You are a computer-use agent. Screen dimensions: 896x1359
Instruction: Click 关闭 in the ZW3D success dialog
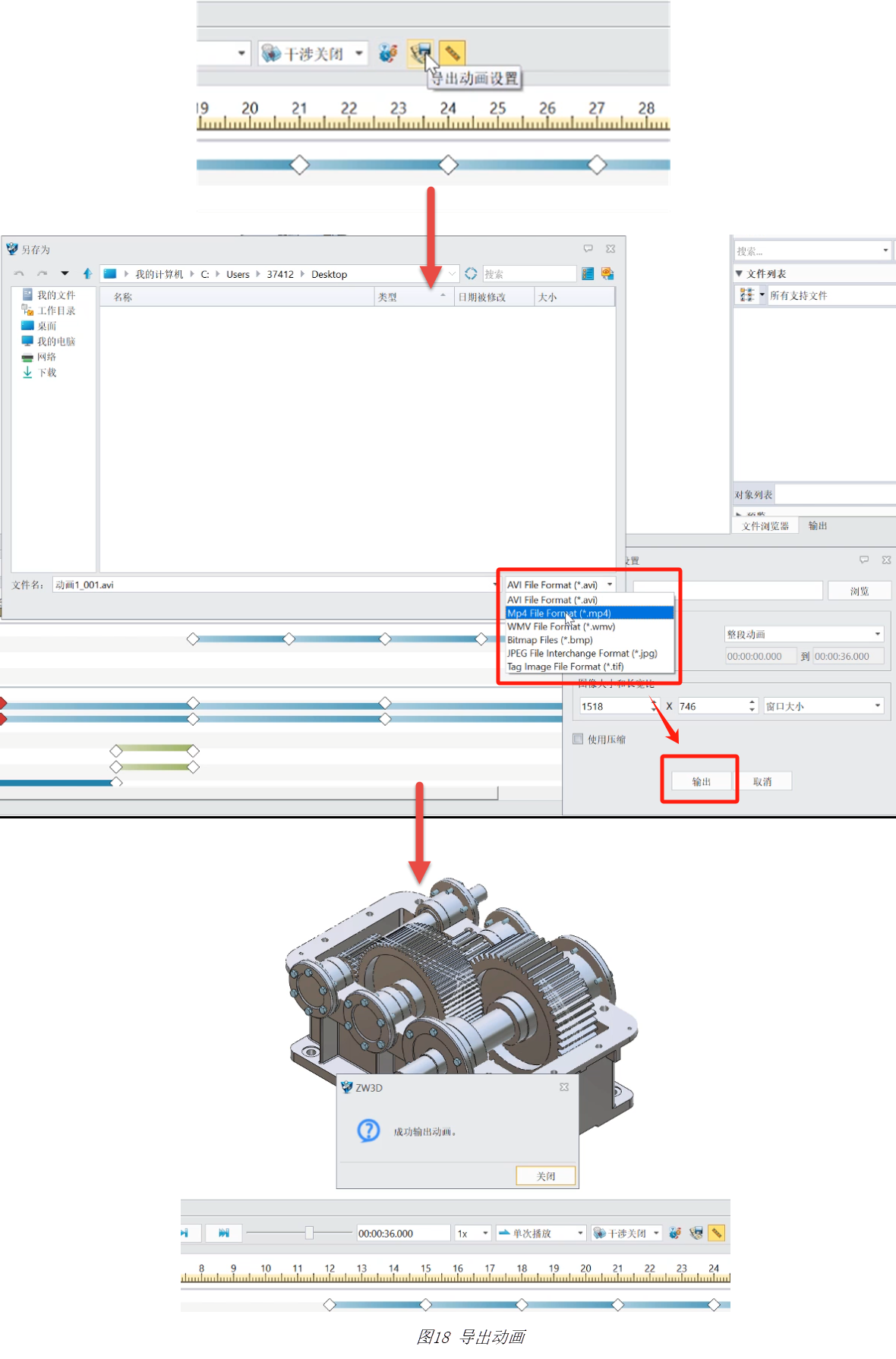pos(545,1176)
